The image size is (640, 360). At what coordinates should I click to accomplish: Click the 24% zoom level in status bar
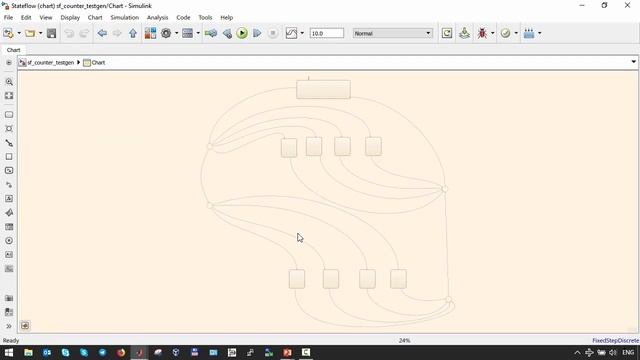click(x=404, y=340)
